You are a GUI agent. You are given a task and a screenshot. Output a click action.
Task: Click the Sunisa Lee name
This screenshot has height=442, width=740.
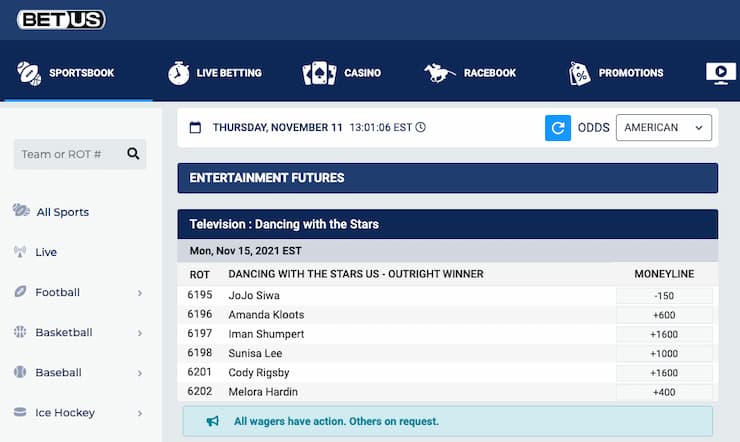click(x=255, y=353)
